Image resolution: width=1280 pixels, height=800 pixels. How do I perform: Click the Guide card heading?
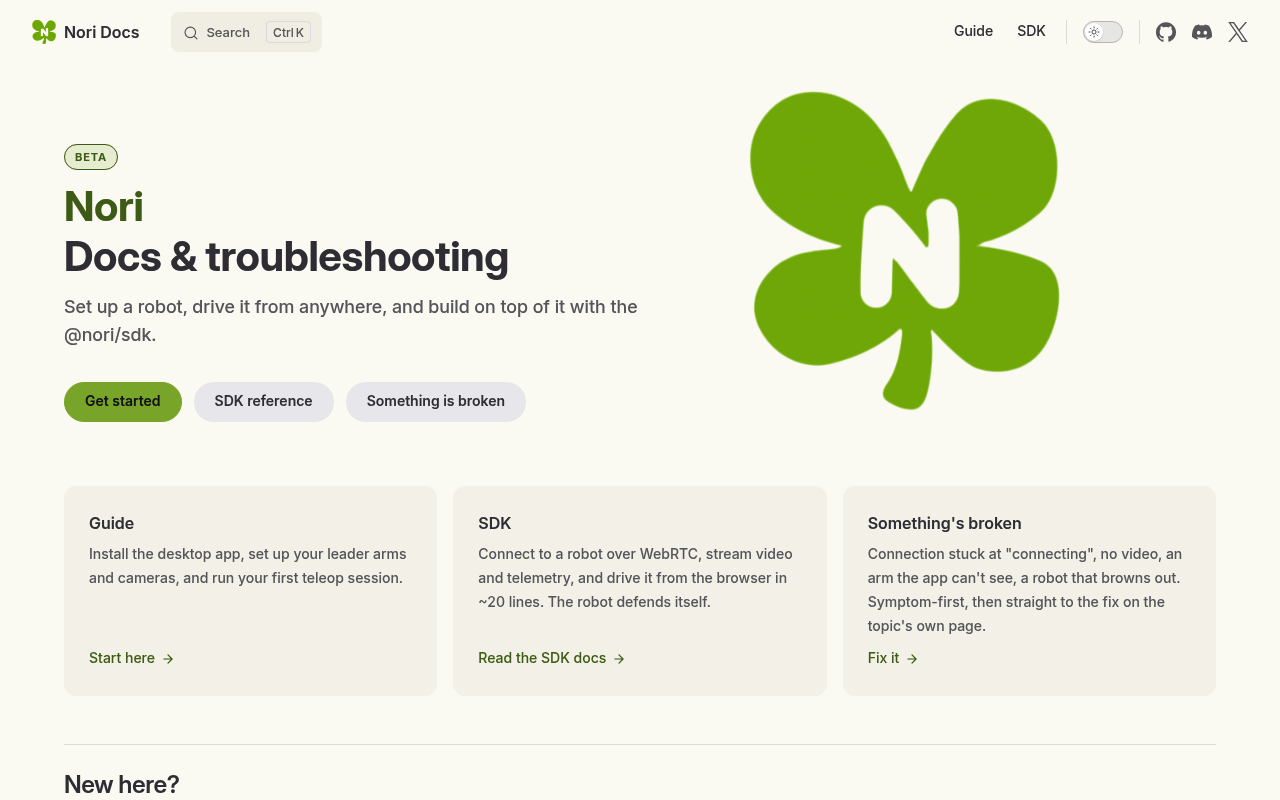click(x=111, y=523)
